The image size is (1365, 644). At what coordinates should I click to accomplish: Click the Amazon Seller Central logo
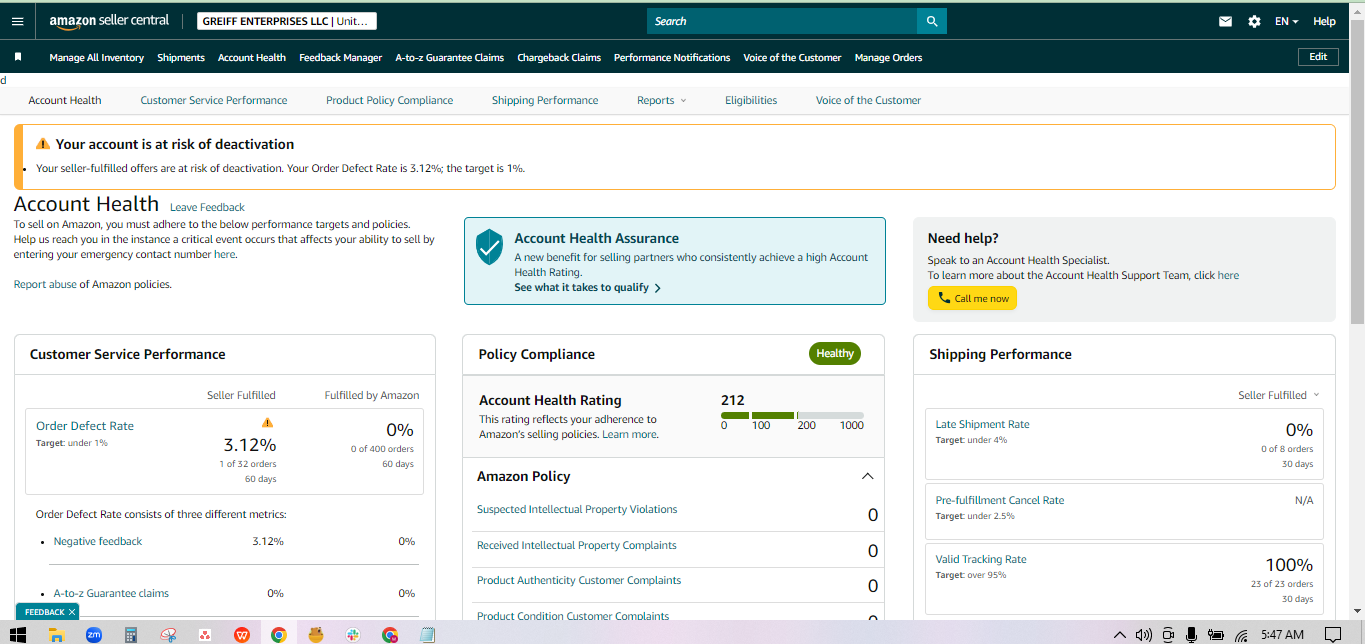[x=109, y=21]
